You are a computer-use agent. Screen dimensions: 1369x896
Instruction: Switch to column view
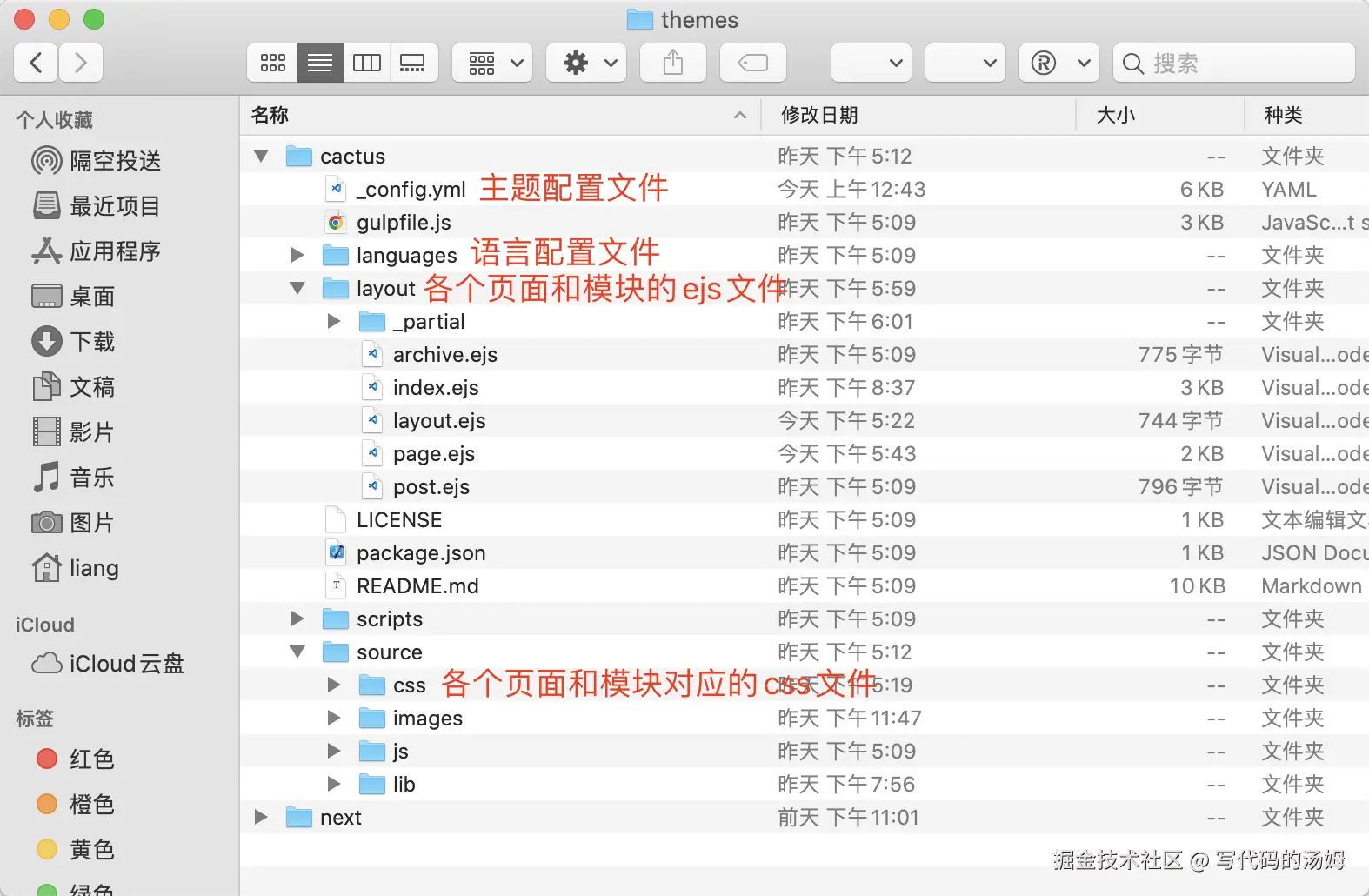pyautogui.click(x=367, y=63)
